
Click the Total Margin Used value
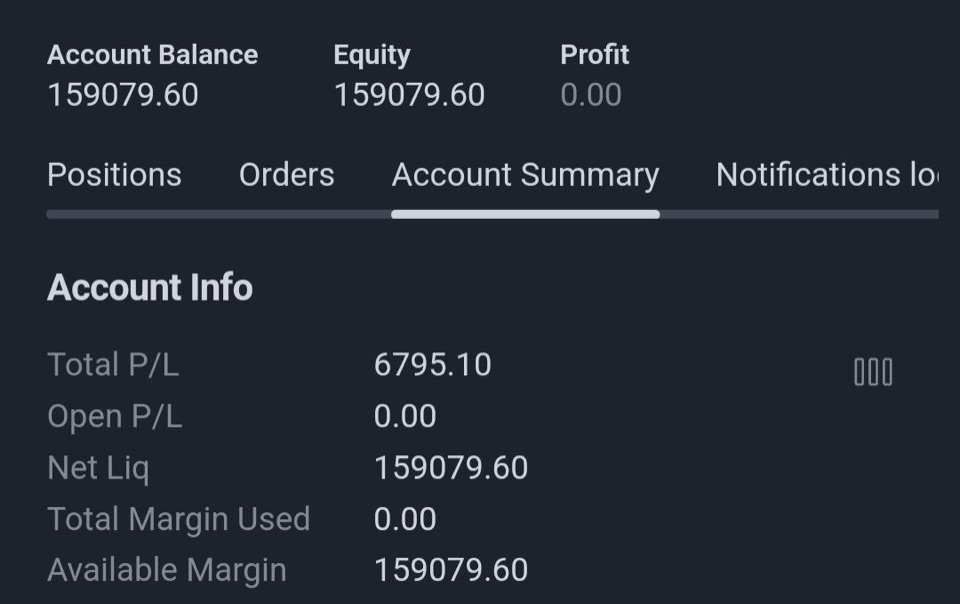coord(405,520)
